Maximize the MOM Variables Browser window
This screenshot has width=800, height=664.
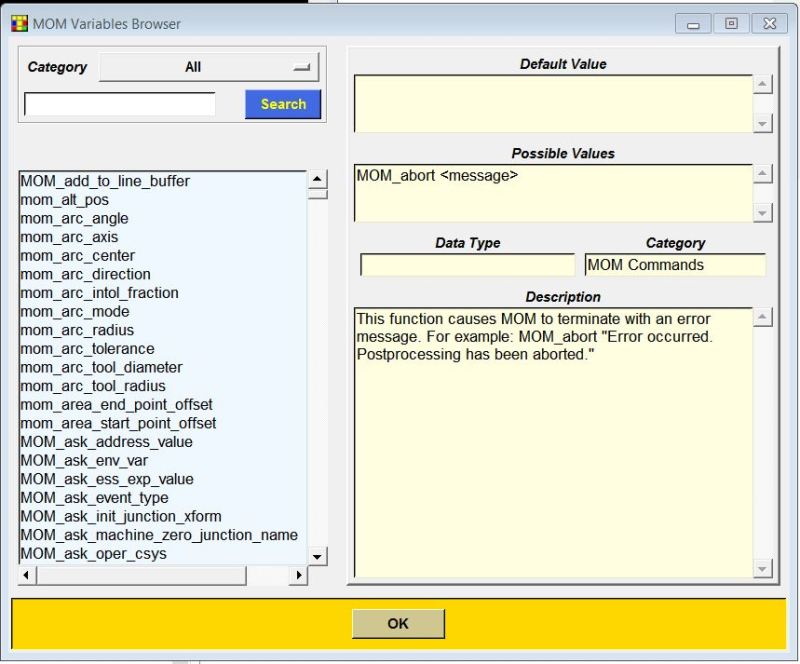click(x=731, y=23)
